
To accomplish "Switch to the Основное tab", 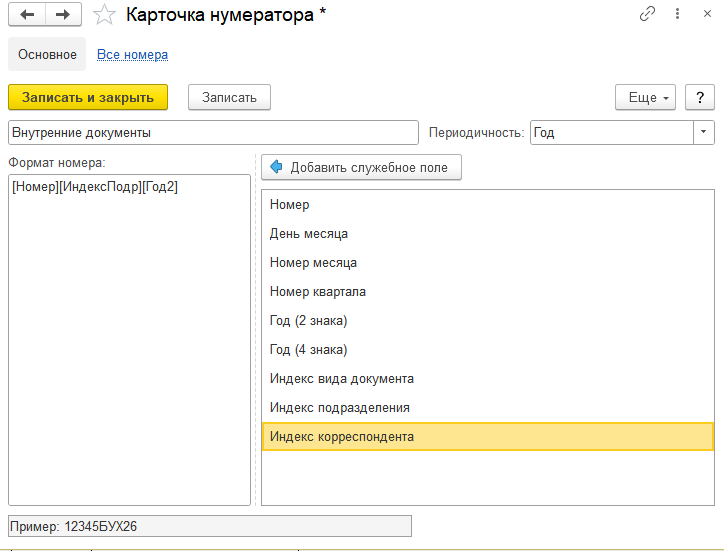I will click(47, 54).
